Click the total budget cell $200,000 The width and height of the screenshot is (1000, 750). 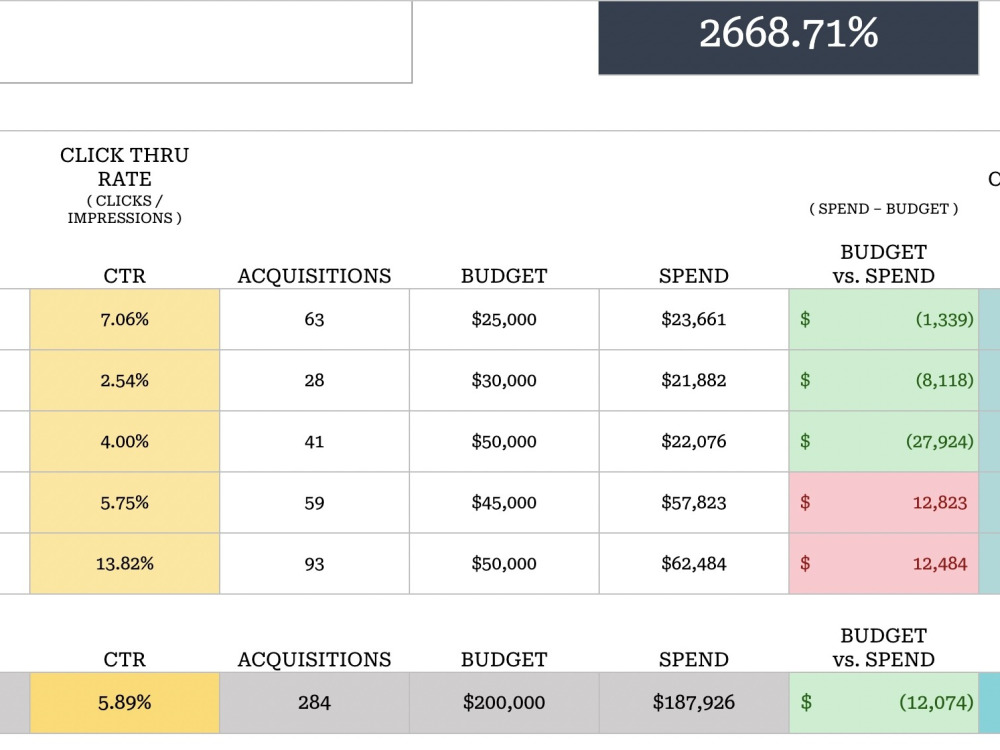[504, 703]
